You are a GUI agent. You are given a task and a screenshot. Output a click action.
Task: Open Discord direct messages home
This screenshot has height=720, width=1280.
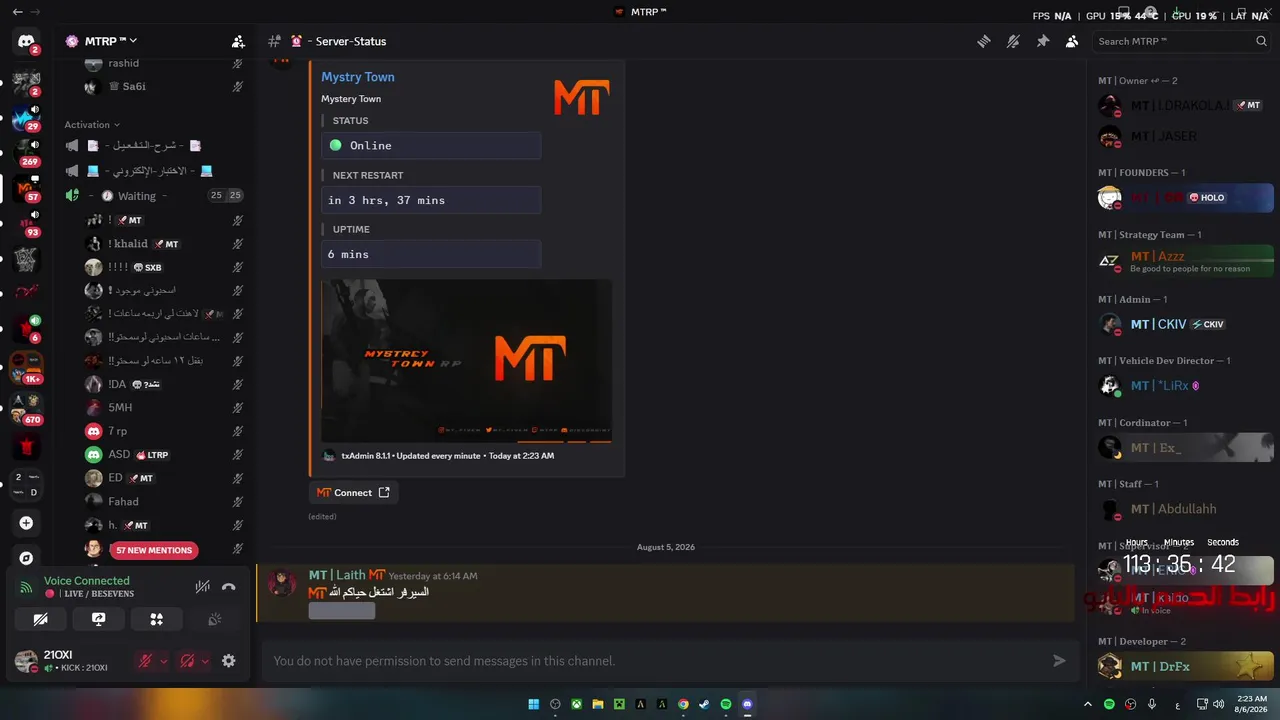pos(26,41)
